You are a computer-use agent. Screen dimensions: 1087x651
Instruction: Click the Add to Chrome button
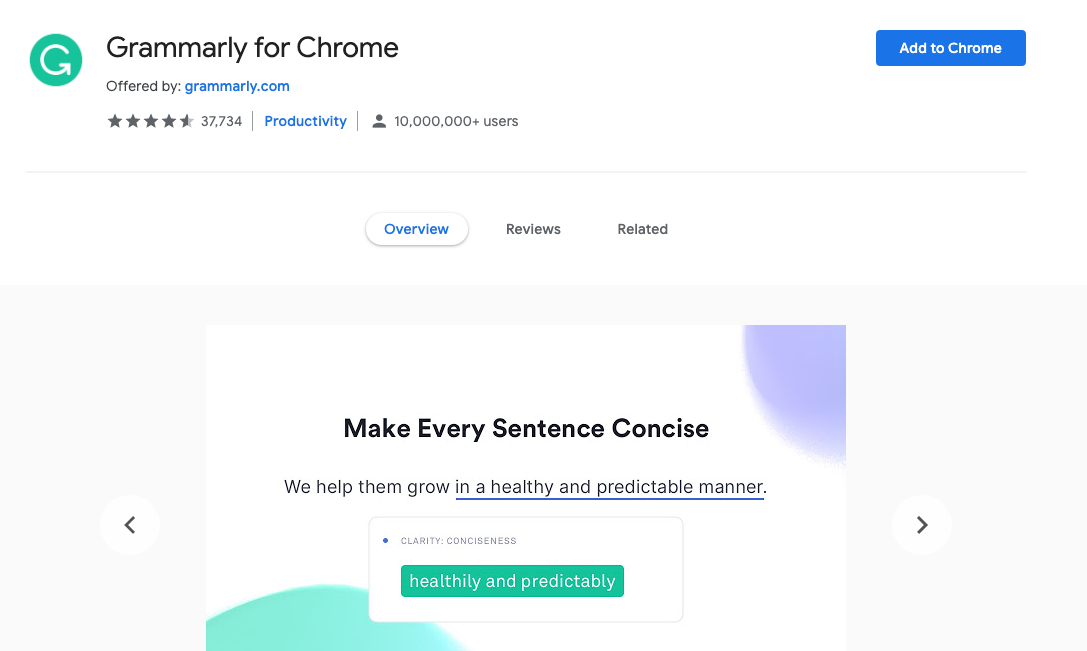[x=950, y=47]
